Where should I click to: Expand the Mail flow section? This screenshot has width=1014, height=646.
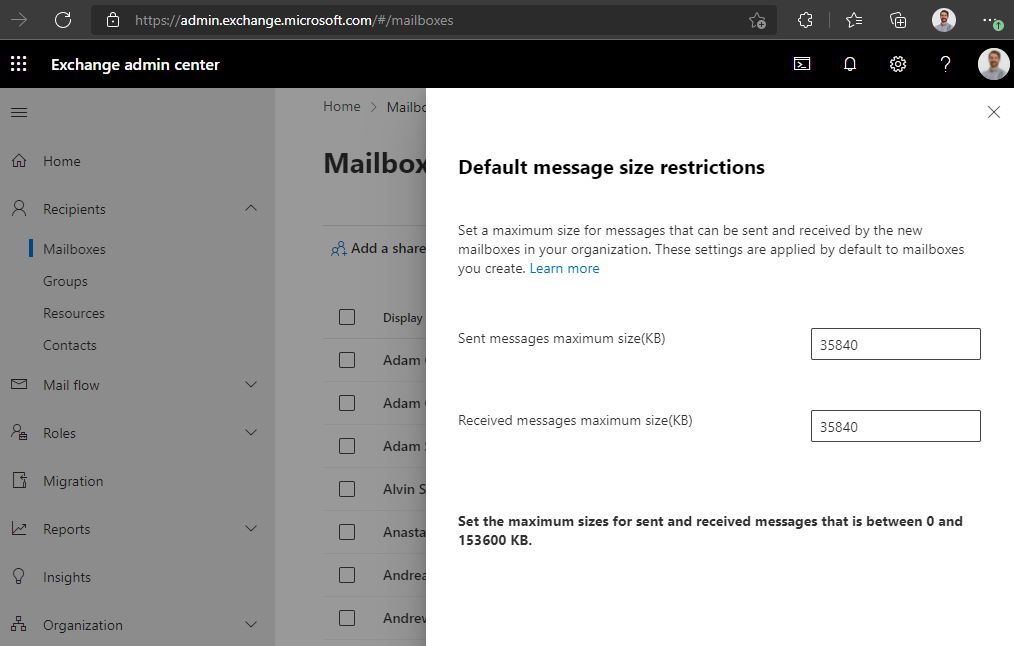pos(251,385)
